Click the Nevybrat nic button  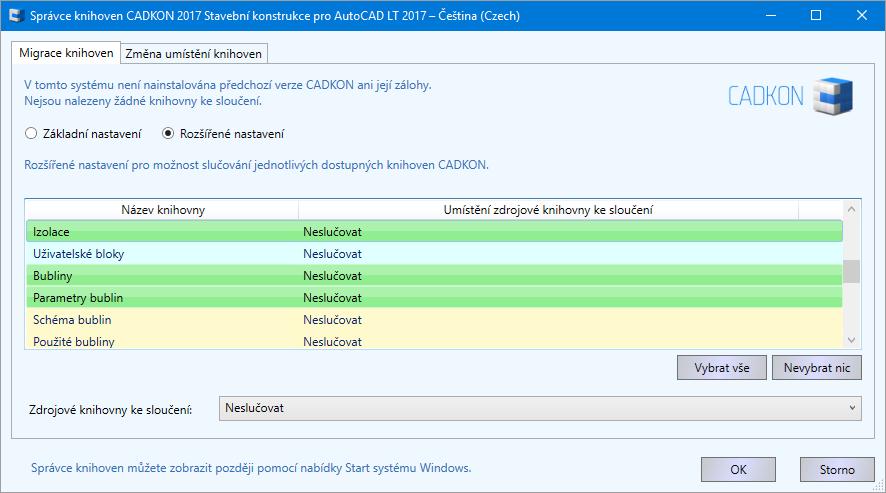pos(816,367)
